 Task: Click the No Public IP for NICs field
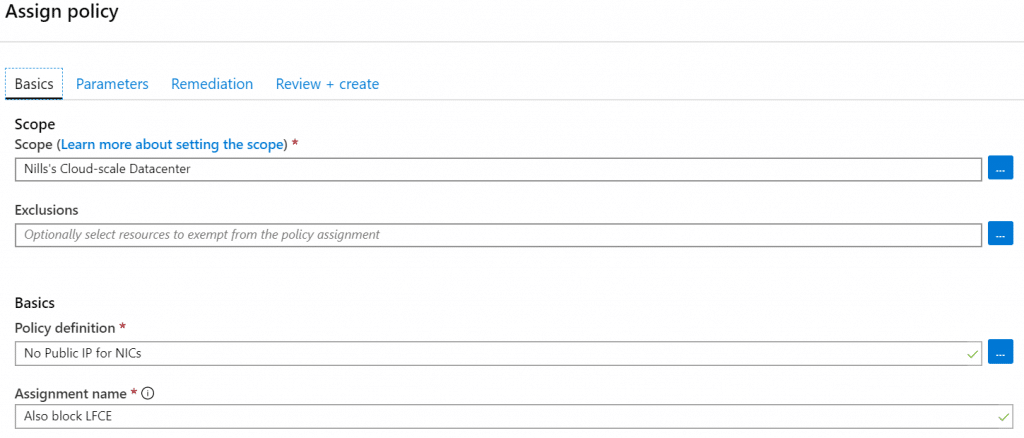tap(498, 353)
